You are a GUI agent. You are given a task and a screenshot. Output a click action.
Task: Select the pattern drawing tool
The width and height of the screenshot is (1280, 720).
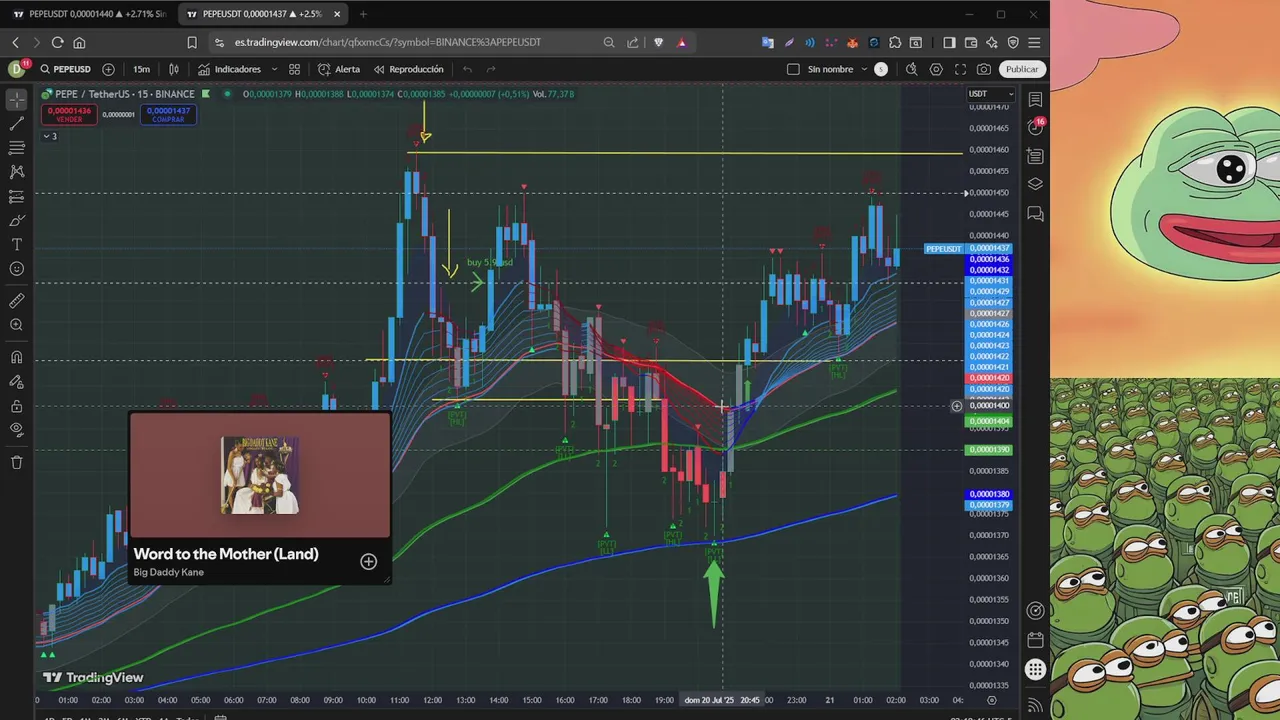coord(17,172)
